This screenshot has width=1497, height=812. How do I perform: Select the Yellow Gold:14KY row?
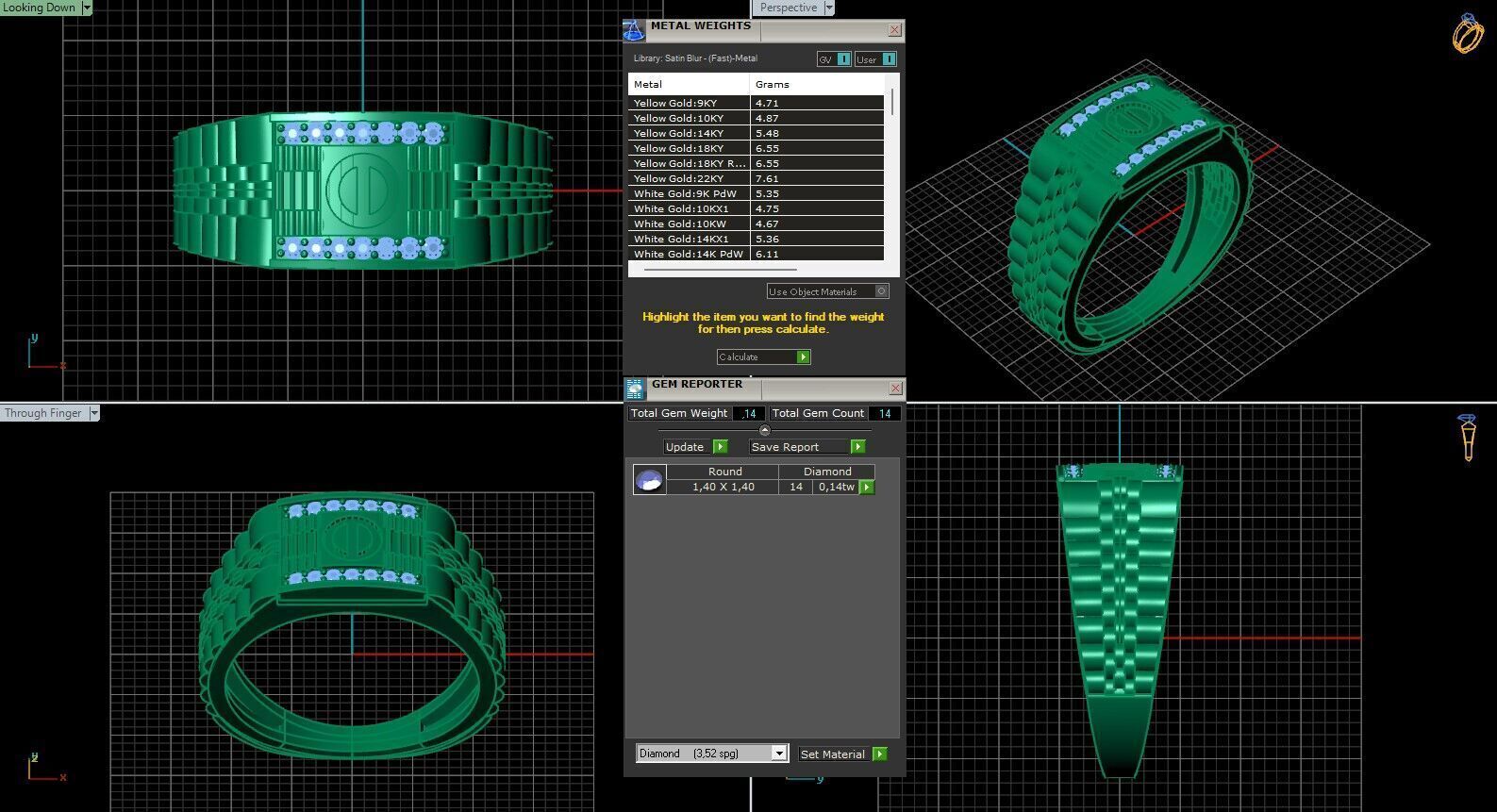pos(756,133)
